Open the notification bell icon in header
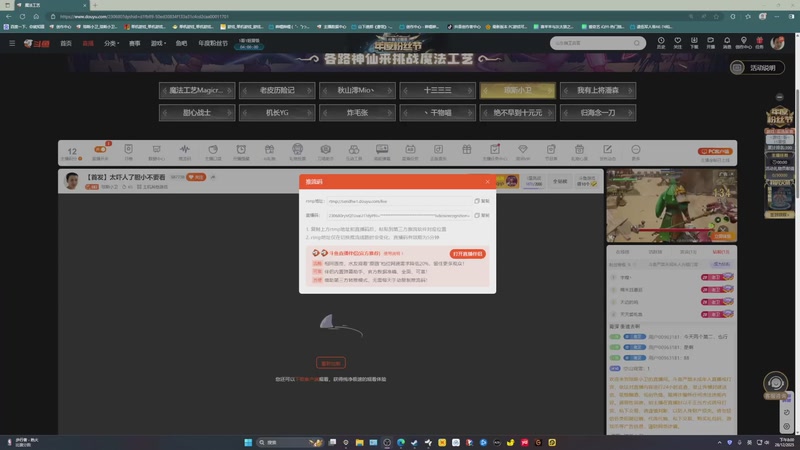Viewport: 800px width, 450px height. pyautogui.click(x=727, y=42)
